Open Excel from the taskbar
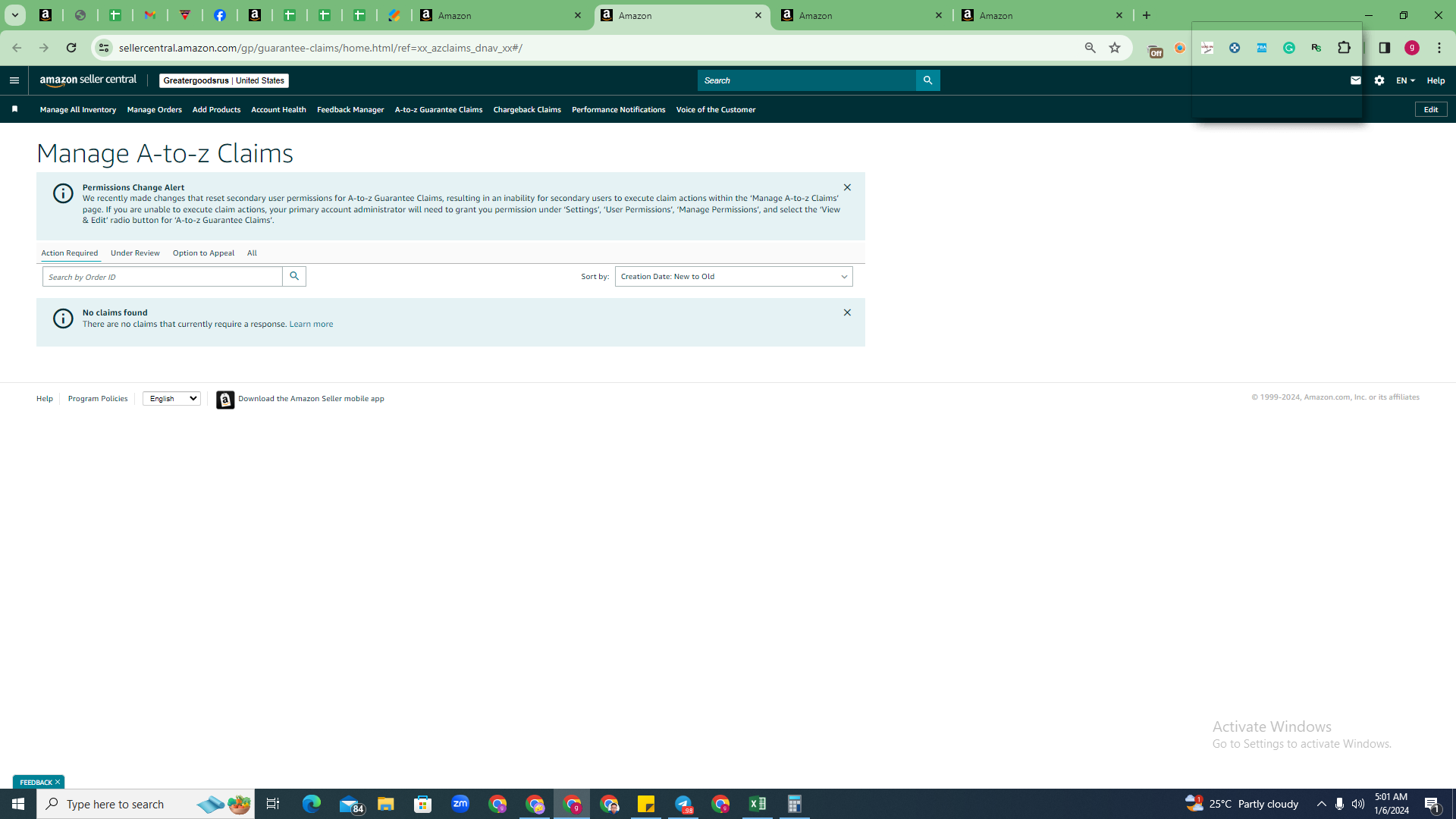Viewport: 1456px width, 819px height. pyautogui.click(x=758, y=804)
